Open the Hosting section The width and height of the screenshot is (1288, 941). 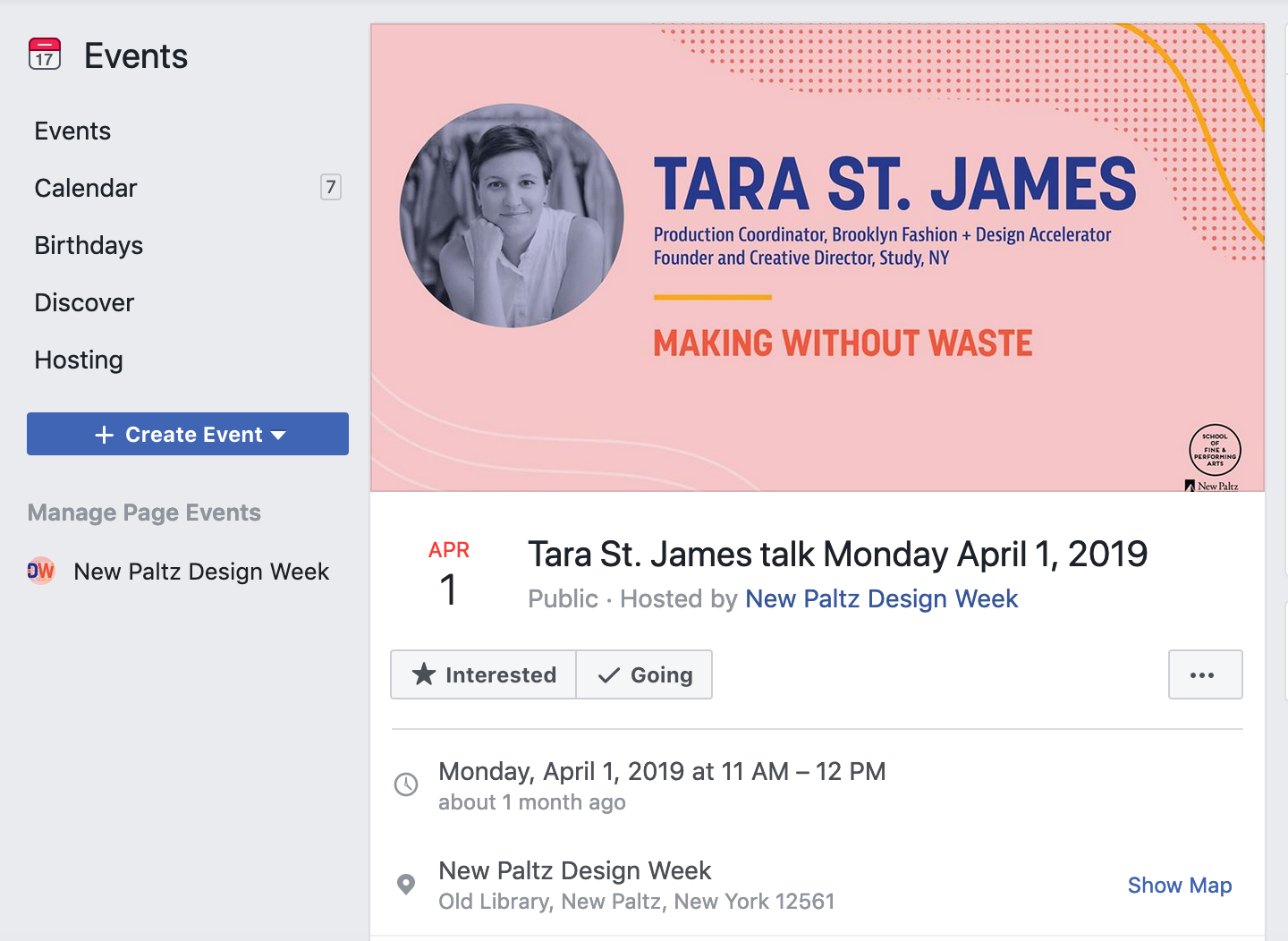[79, 360]
